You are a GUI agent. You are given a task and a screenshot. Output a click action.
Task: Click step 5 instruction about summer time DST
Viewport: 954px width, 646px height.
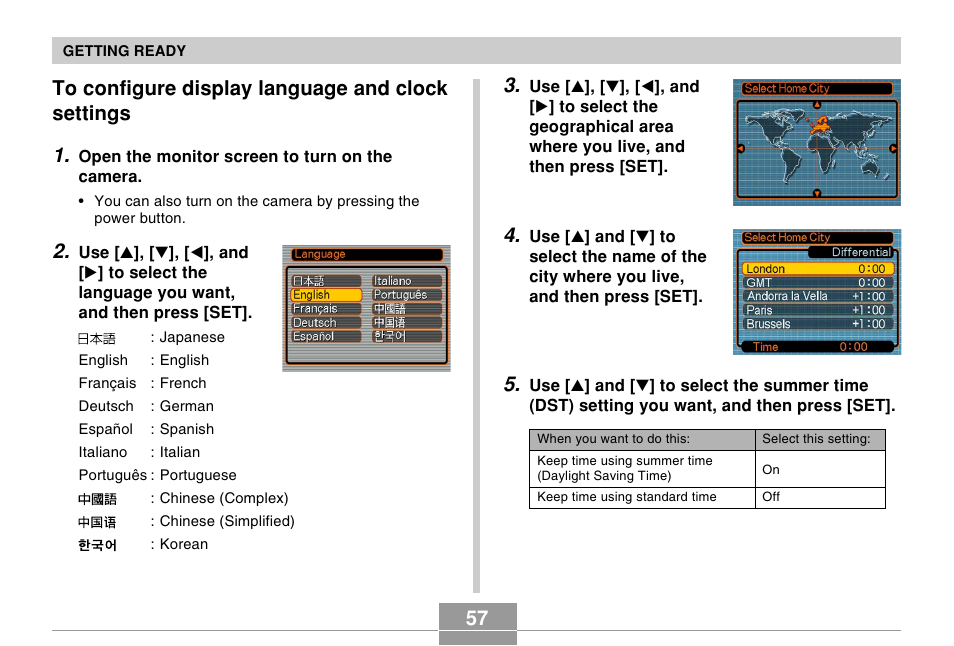pos(712,395)
